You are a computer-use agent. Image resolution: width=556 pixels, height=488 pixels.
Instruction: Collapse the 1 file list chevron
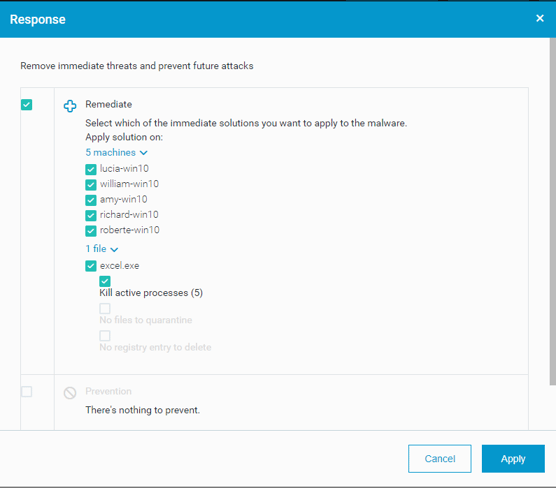tap(114, 249)
